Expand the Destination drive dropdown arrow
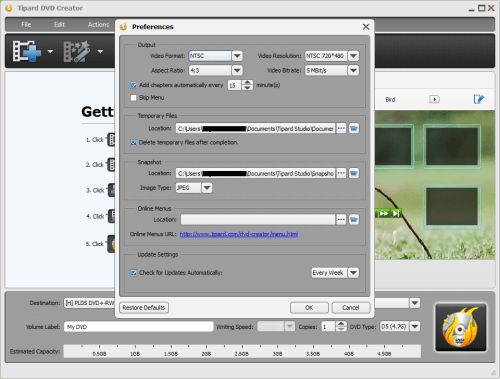Image resolution: width=500 pixels, height=379 pixels. coord(415,303)
